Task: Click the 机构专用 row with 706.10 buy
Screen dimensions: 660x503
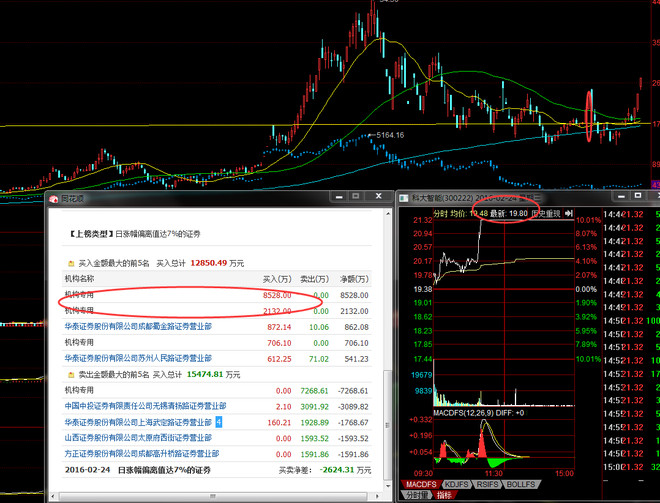Action: coord(217,343)
